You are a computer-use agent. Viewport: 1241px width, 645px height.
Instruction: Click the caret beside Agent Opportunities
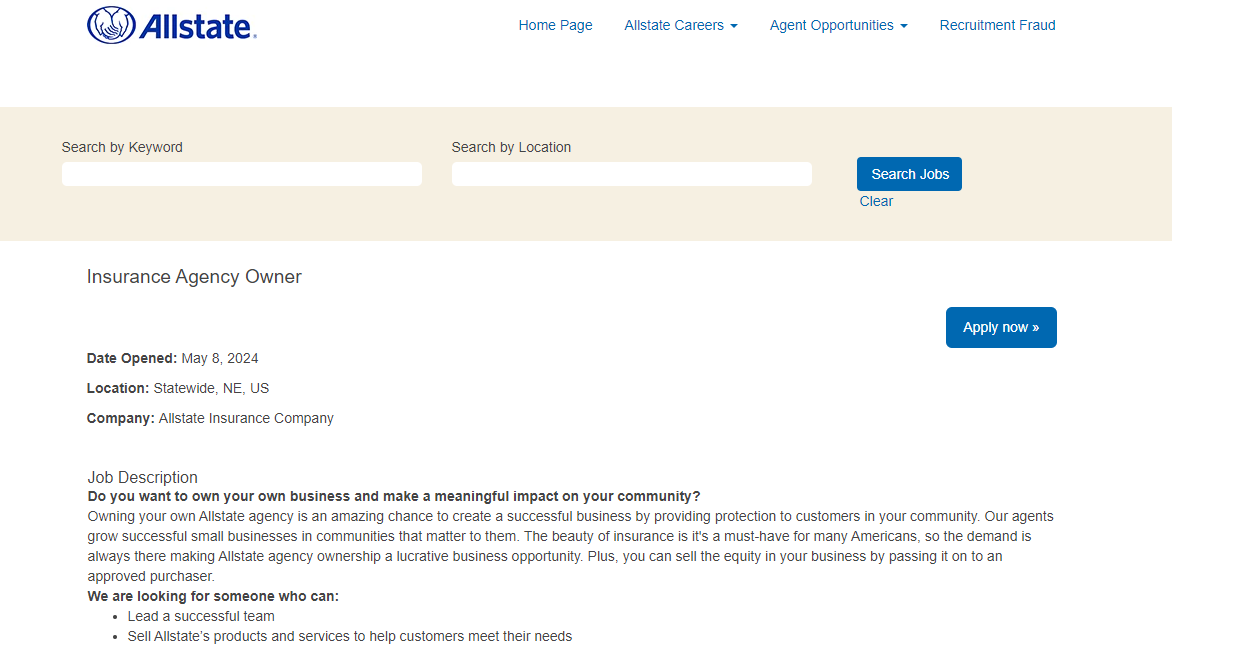coord(904,25)
